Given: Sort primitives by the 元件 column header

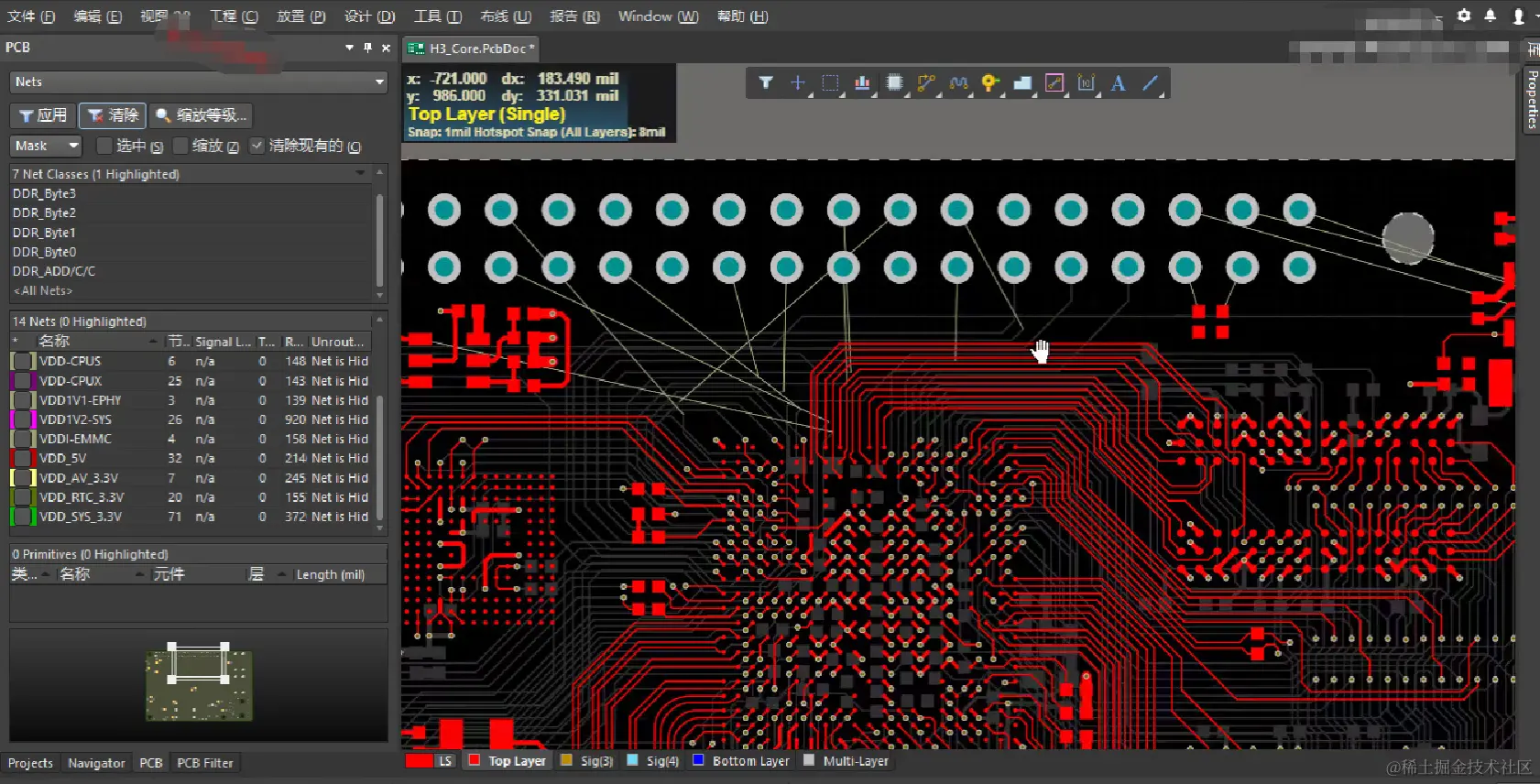Looking at the screenshot, I should click(196, 574).
